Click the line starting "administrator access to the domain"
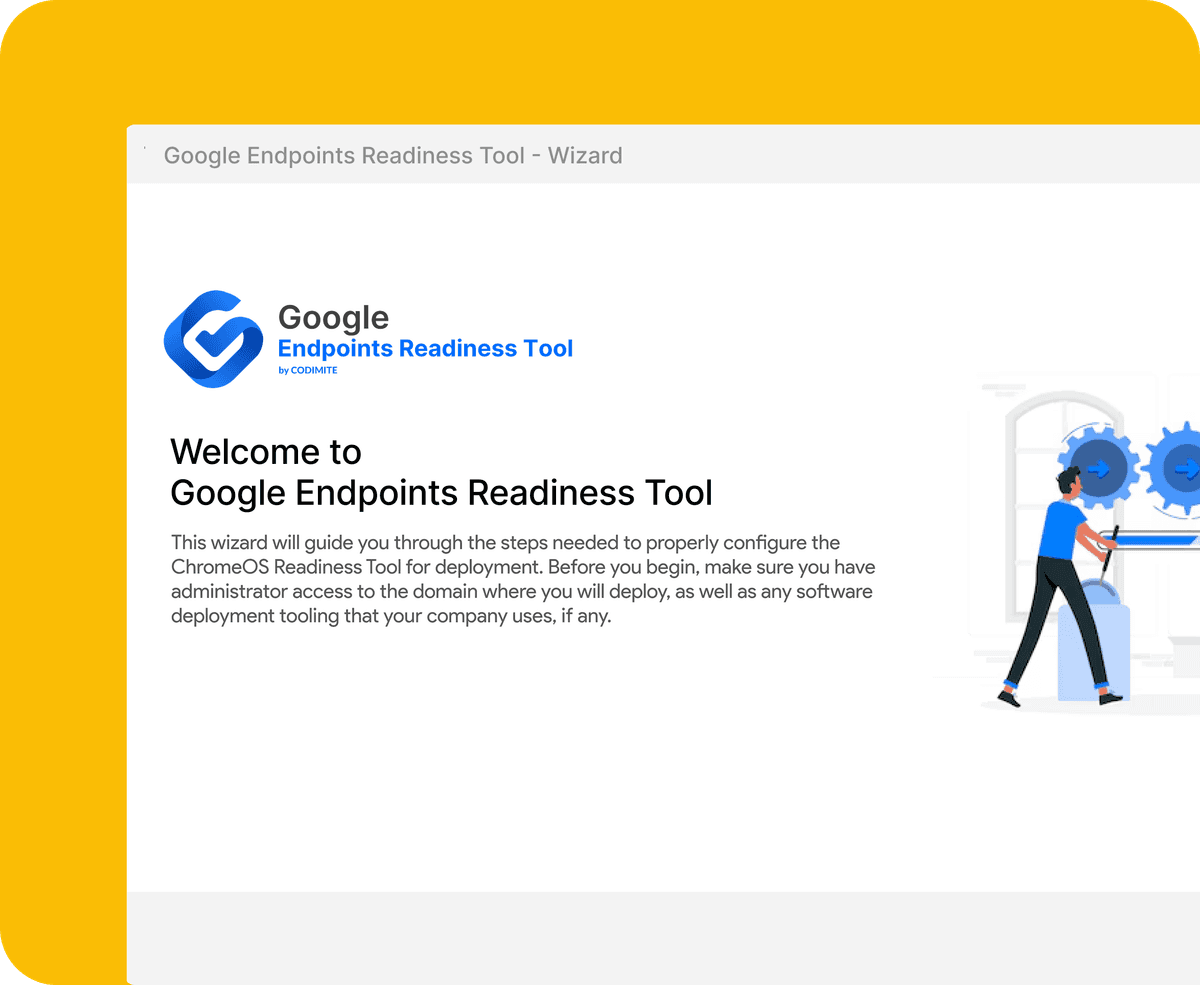Image resolution: width=1200 pixels, height=985 pixels. (x=522, y=591)
